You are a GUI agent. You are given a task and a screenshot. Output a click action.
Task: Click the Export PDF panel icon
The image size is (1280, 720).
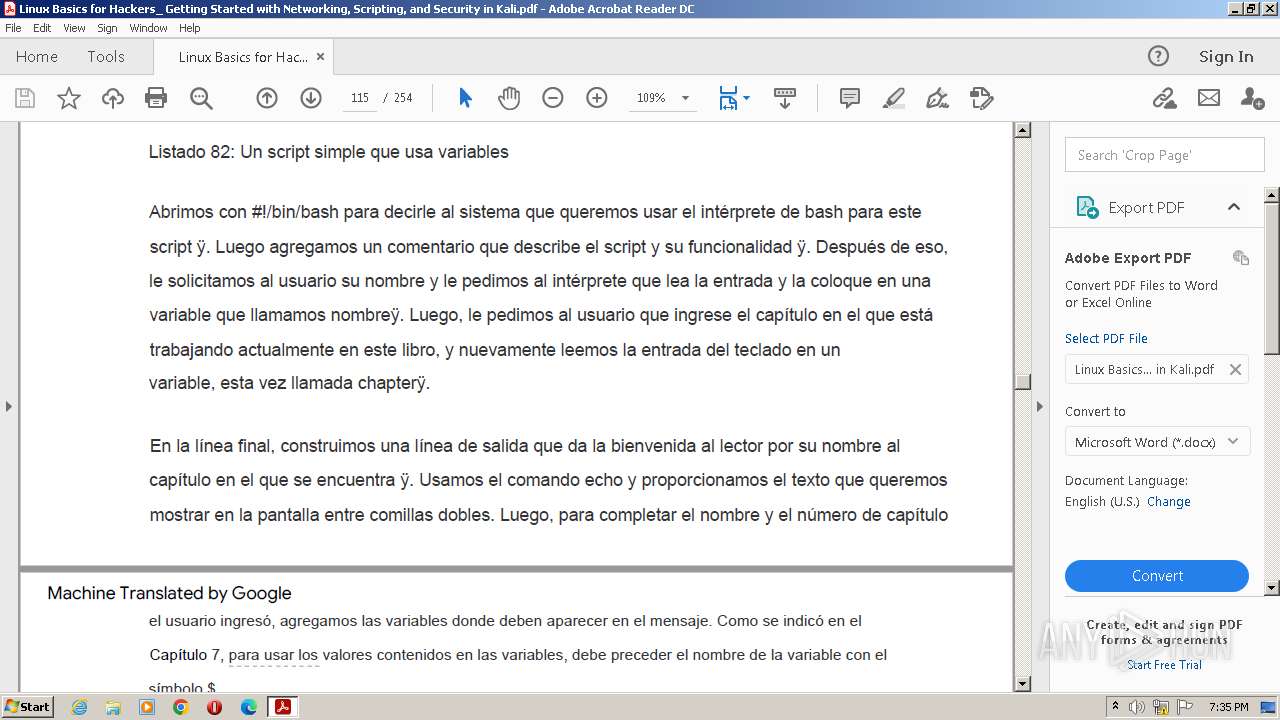click(1087, 207)
